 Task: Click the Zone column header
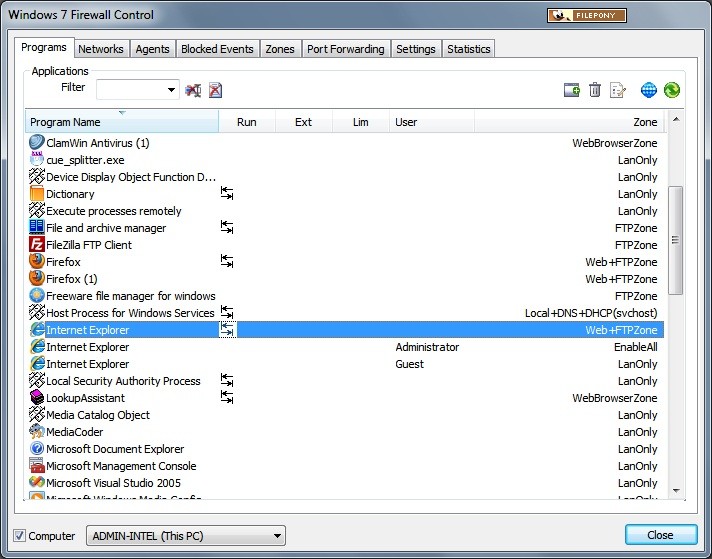click(x=569, y=122)
